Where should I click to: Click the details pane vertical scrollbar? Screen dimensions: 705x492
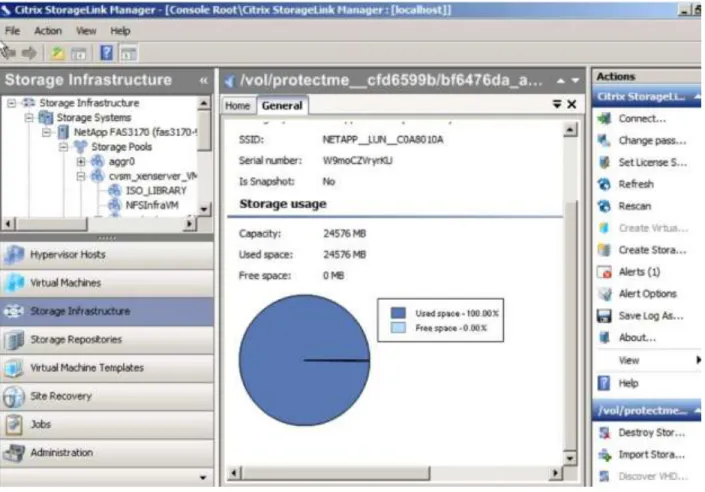(x=570, y=324)
